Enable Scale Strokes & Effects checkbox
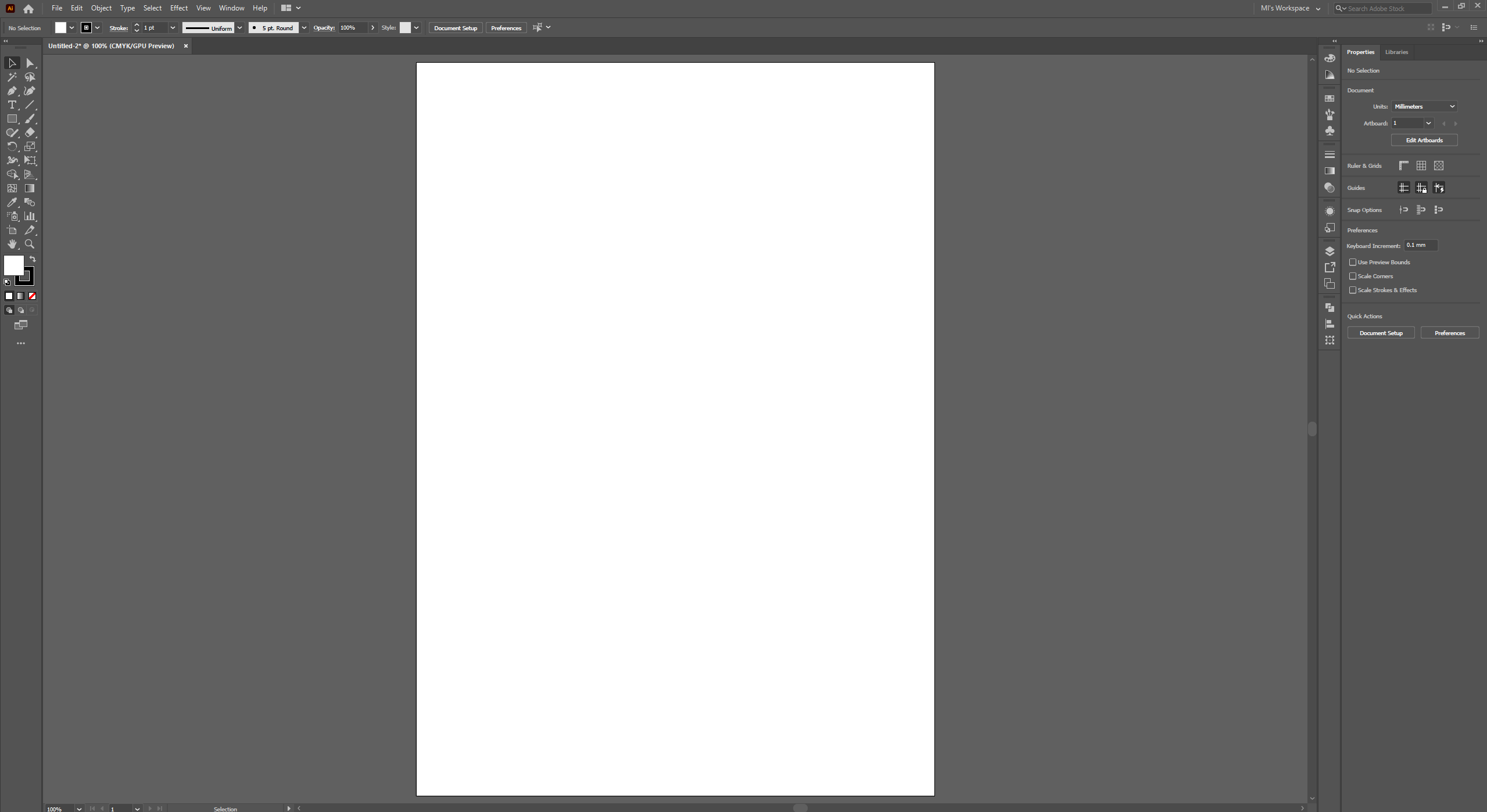 tap(1353, 290)
